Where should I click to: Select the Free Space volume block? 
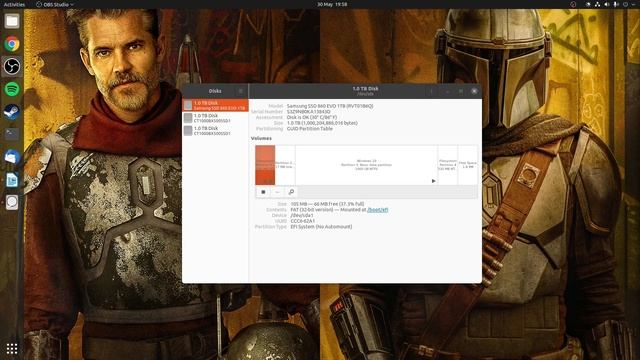(468, 165)
